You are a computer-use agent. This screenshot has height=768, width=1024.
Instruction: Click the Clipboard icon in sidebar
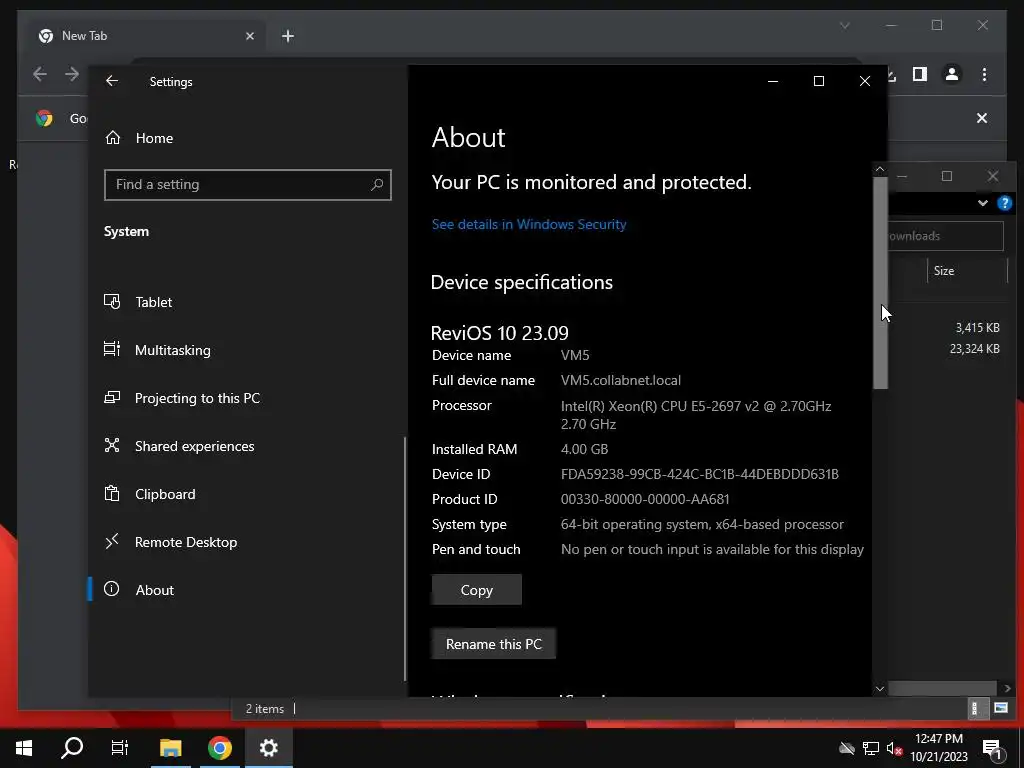pos(112,493)
